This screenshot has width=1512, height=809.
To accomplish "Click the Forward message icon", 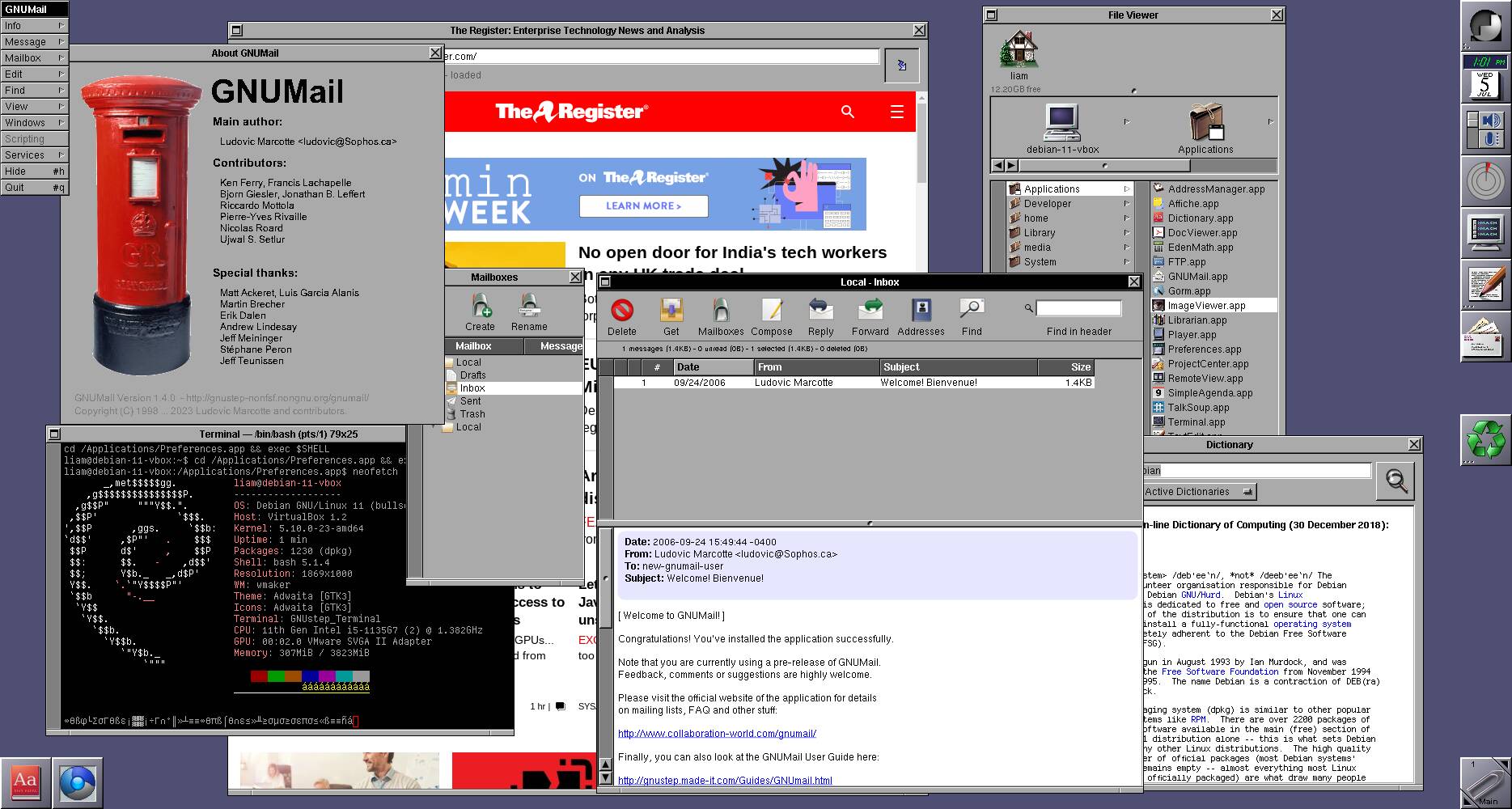I will 870,311.
